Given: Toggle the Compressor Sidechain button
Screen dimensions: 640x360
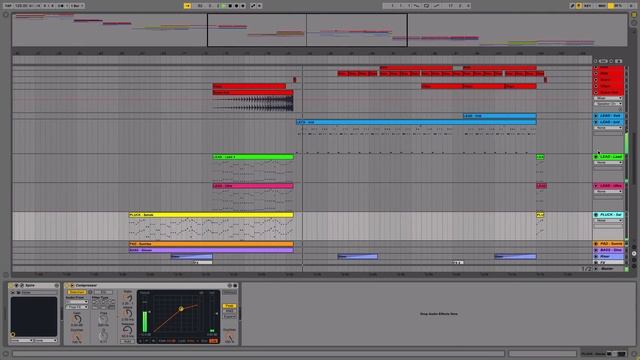Looking at the screenshot, I should [76, 292].
